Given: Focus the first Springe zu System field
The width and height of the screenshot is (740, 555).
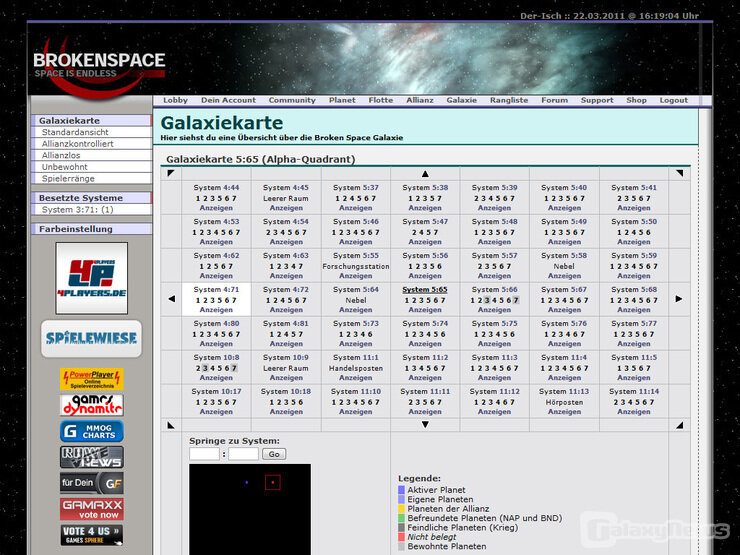Looking at the screenshot, I should pos(204,454).
